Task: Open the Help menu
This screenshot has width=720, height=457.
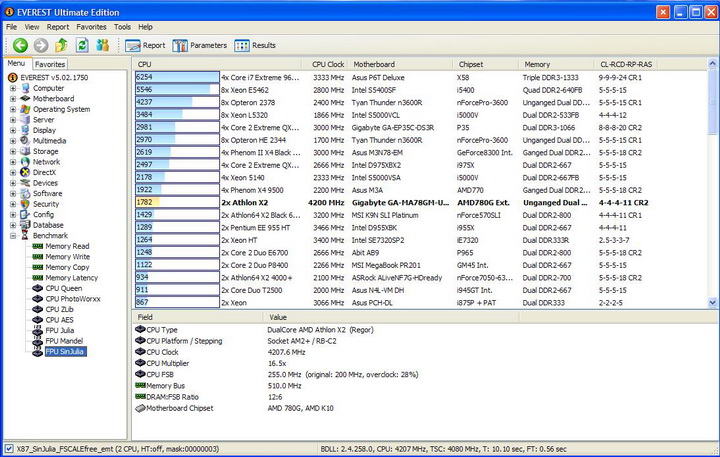Action: (145, 27)
